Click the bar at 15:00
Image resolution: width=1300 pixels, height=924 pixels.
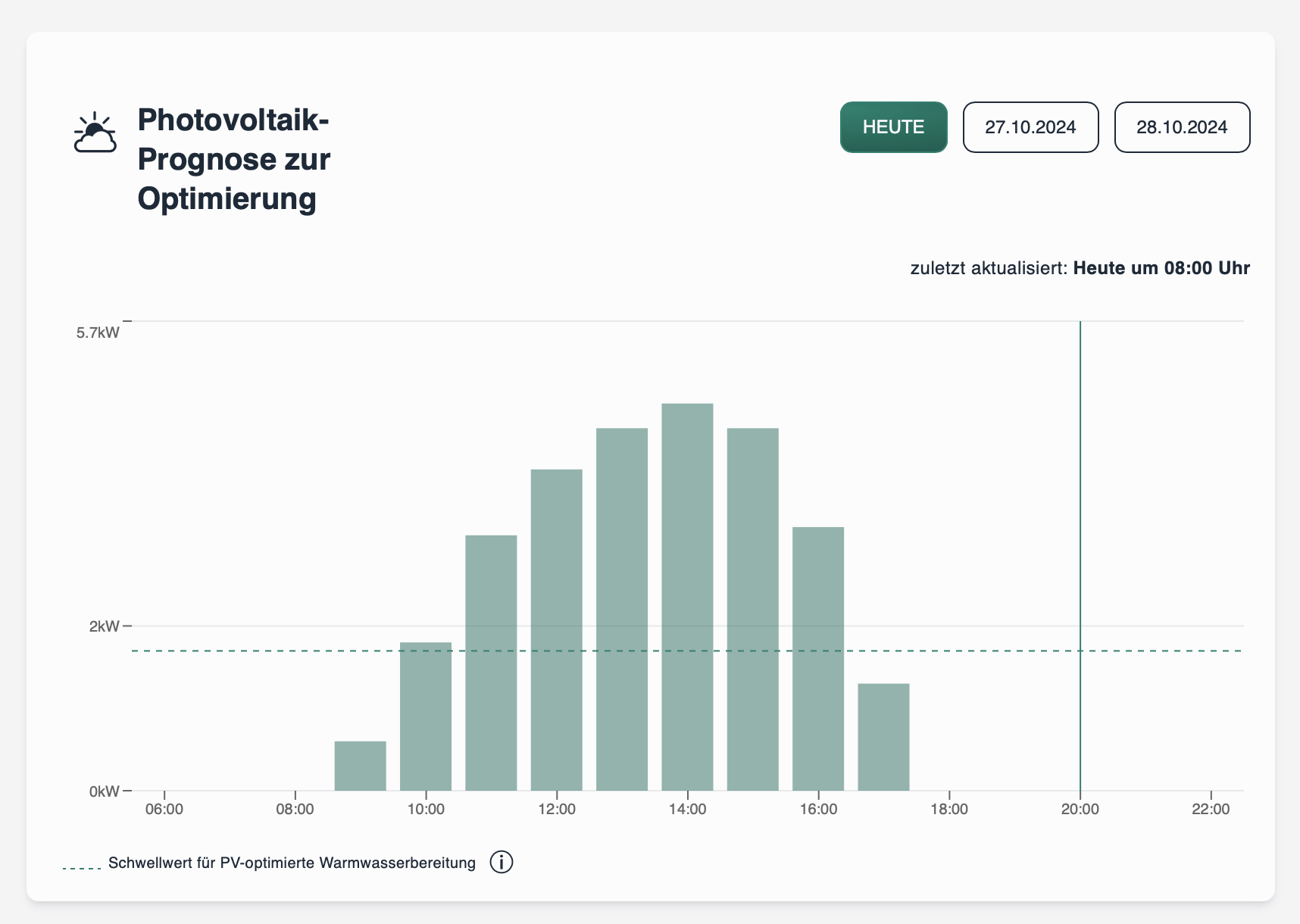tap(752, 609)
